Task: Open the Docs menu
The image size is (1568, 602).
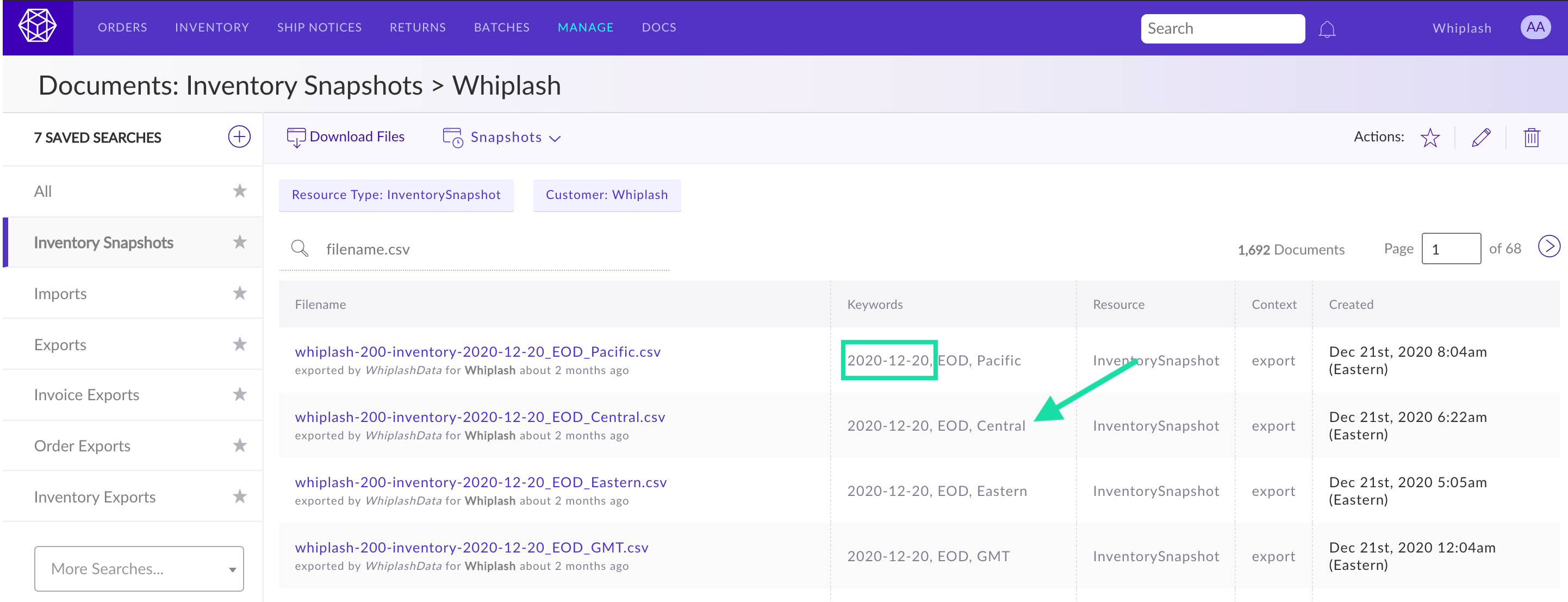Action: point(658,27)
